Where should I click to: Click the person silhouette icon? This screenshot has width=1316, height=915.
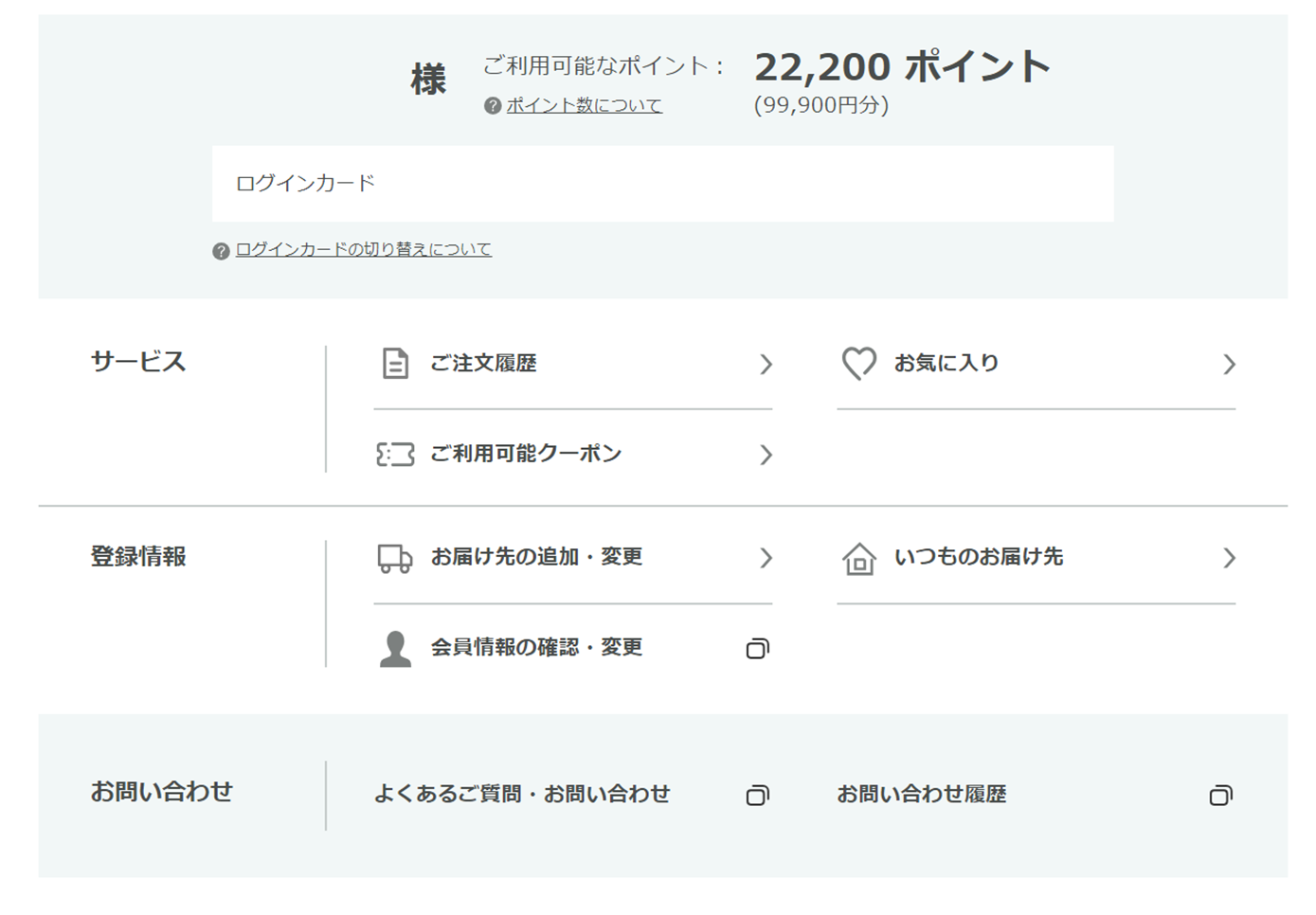395,649
